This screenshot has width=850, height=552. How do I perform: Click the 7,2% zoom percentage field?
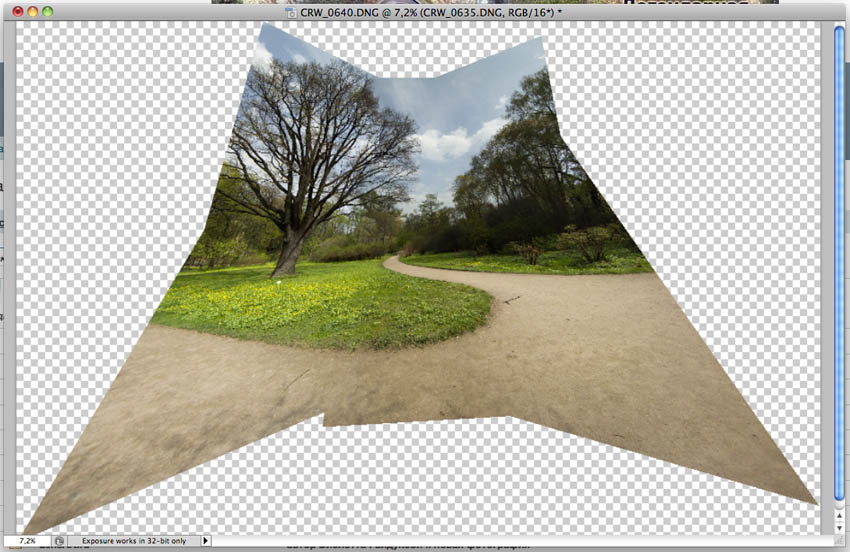click(28, 541)
